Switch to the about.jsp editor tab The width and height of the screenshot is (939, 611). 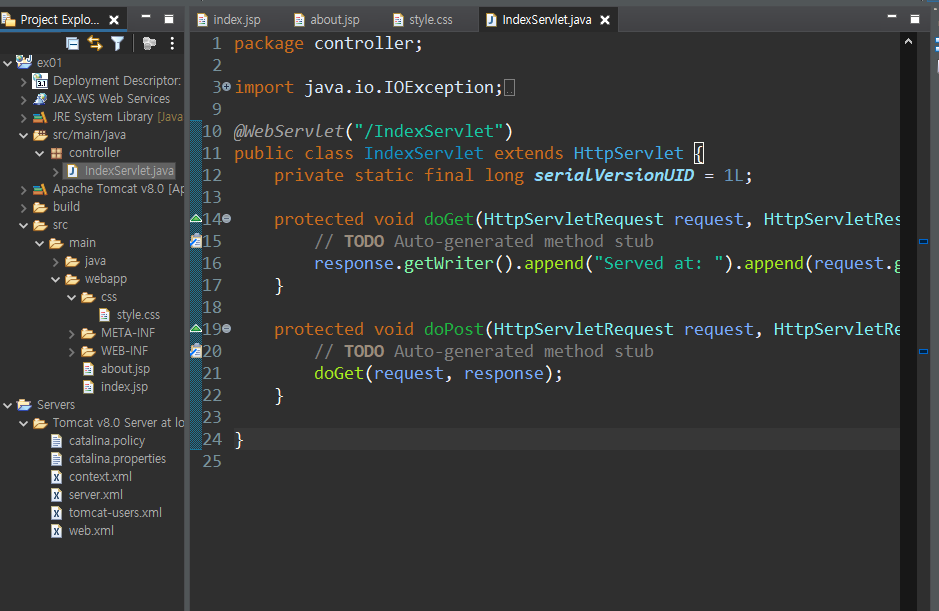pyautogui.click(x=327, y=20)
